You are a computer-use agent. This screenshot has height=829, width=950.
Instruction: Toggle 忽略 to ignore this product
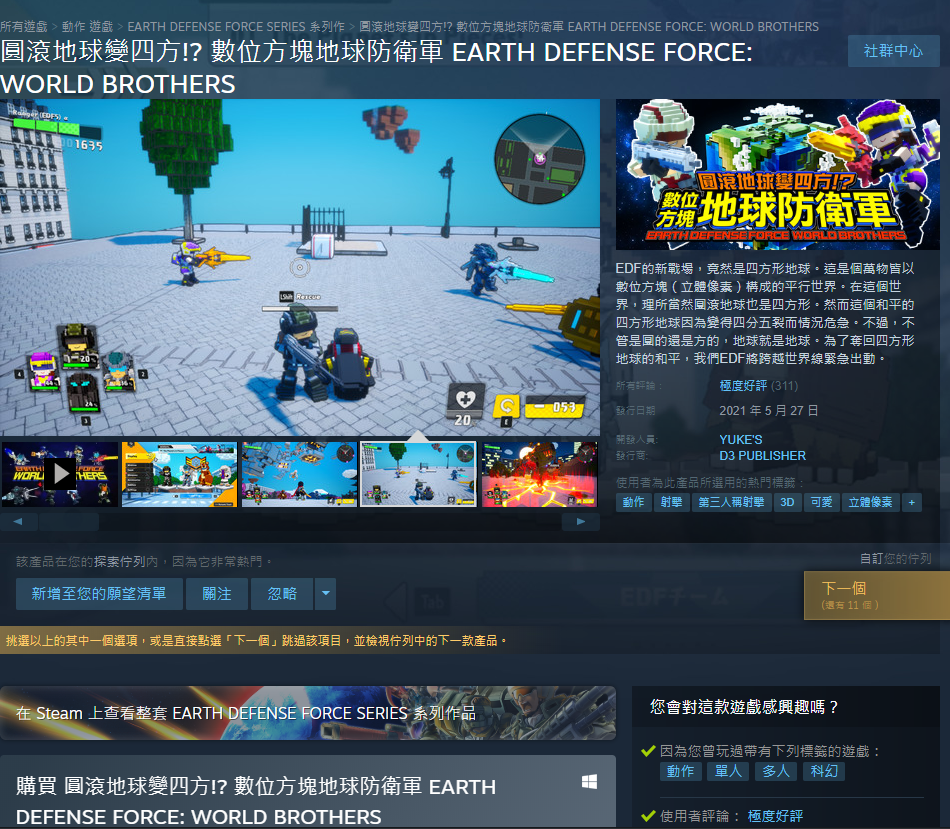282,594
